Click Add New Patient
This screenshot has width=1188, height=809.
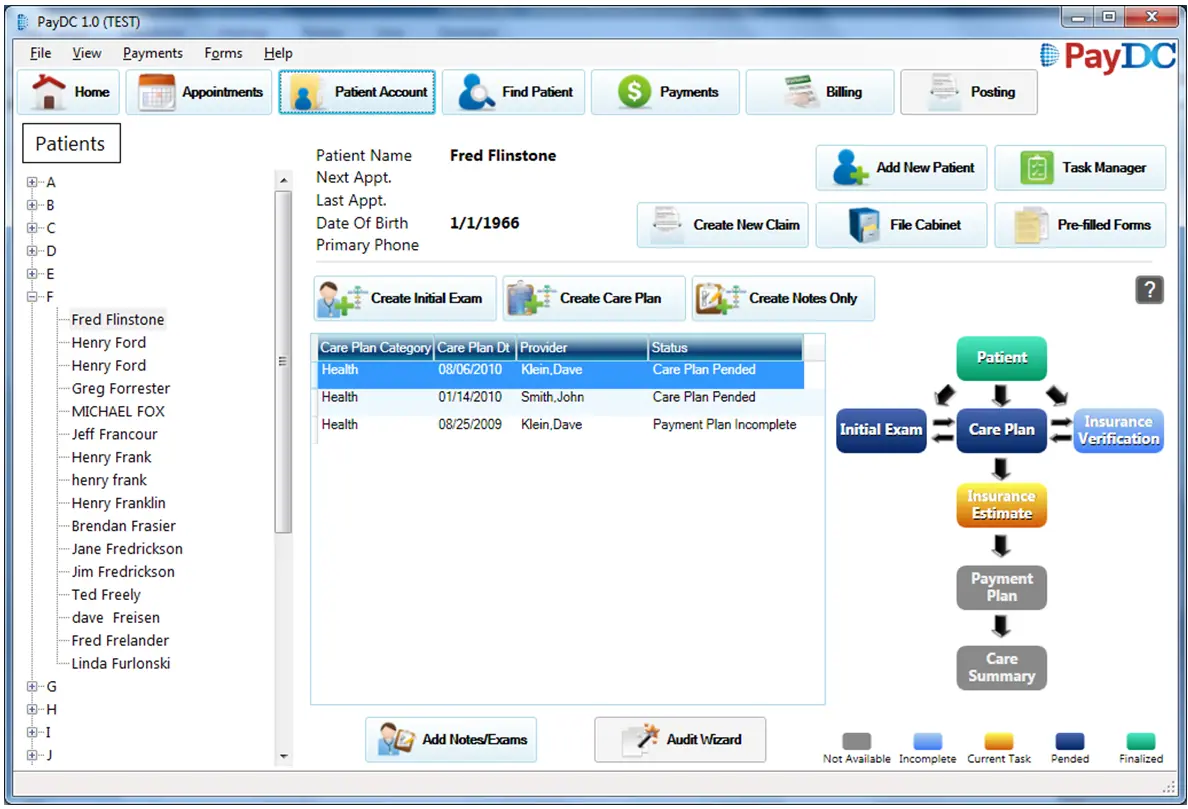pos(900,167)
